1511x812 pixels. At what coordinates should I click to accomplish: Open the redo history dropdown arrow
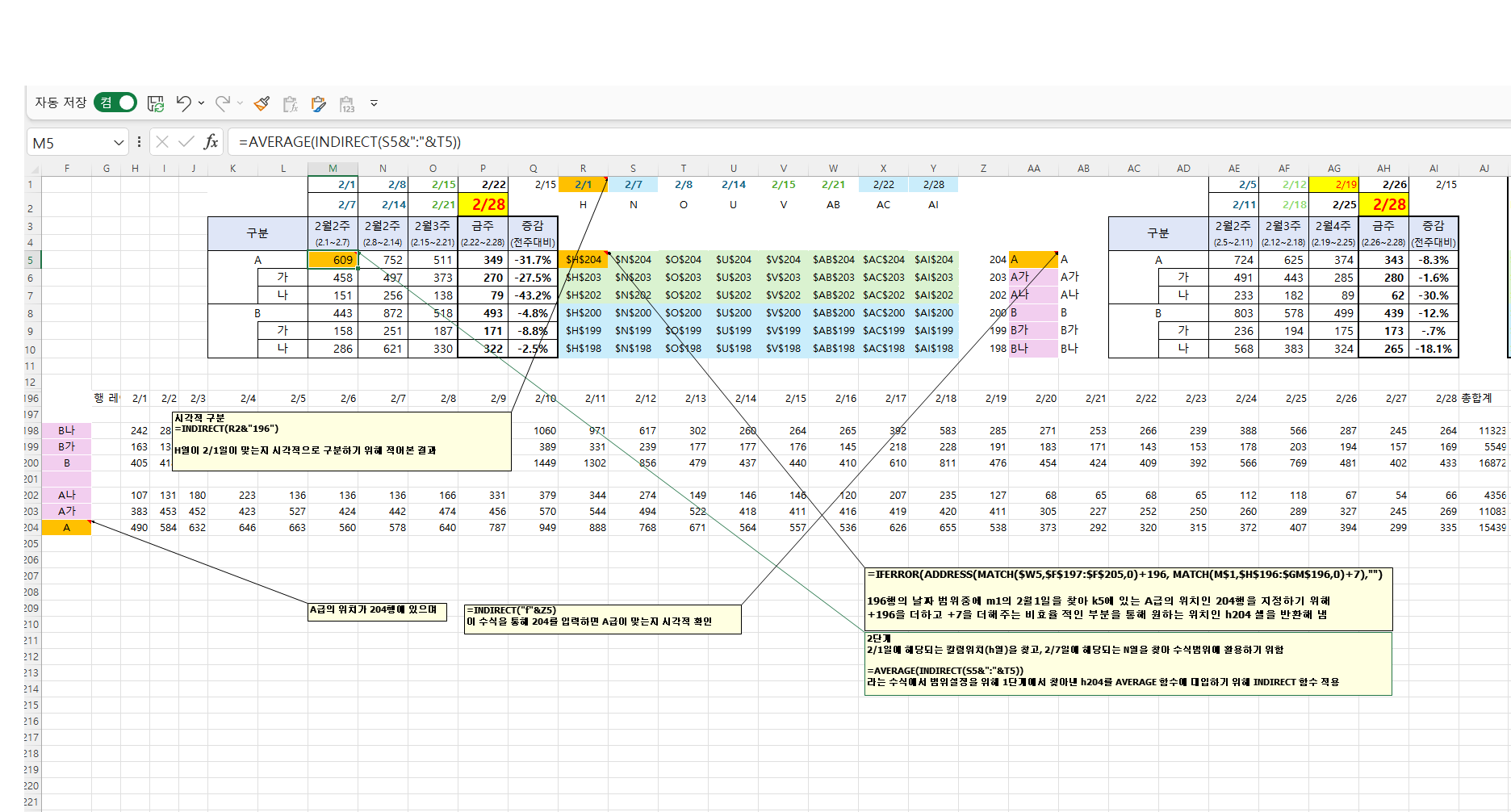(240, 103)
